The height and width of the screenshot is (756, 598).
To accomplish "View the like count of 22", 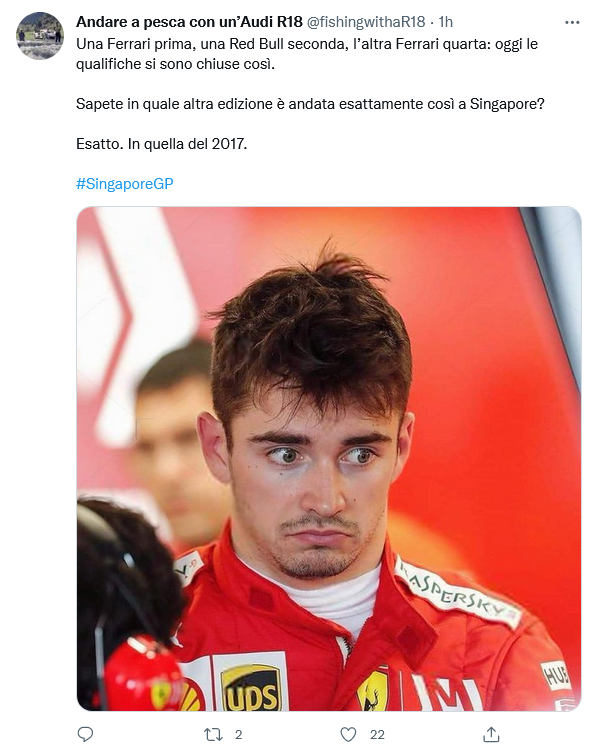I will coord(377,734).
